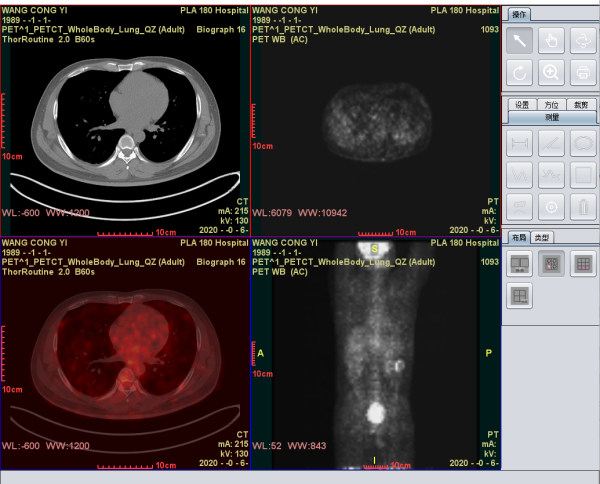
Task: Activate the magnifier zoom tool
Action: (551, 72)
